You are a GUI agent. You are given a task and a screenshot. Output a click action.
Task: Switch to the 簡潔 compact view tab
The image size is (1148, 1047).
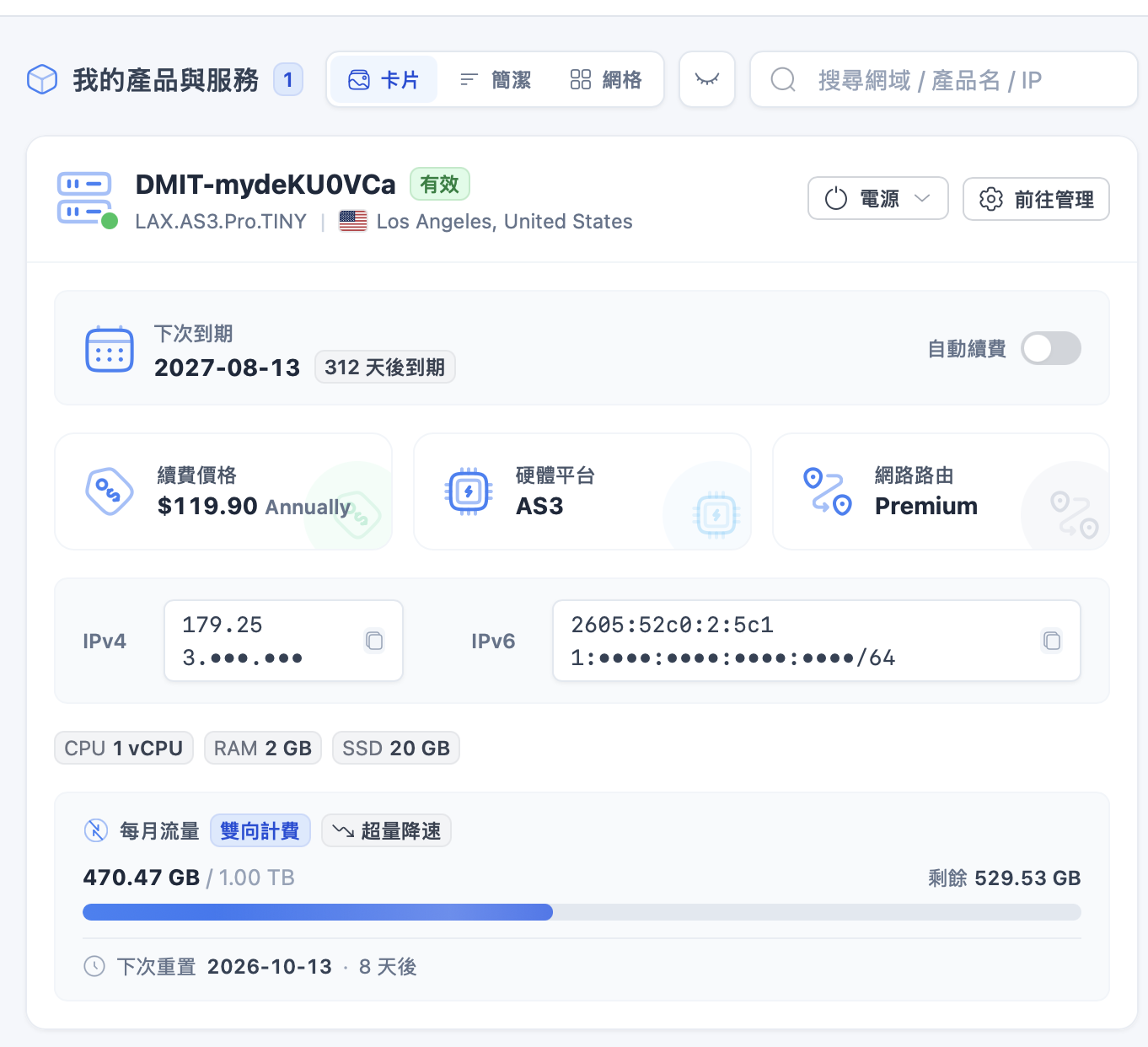point(495,80)
